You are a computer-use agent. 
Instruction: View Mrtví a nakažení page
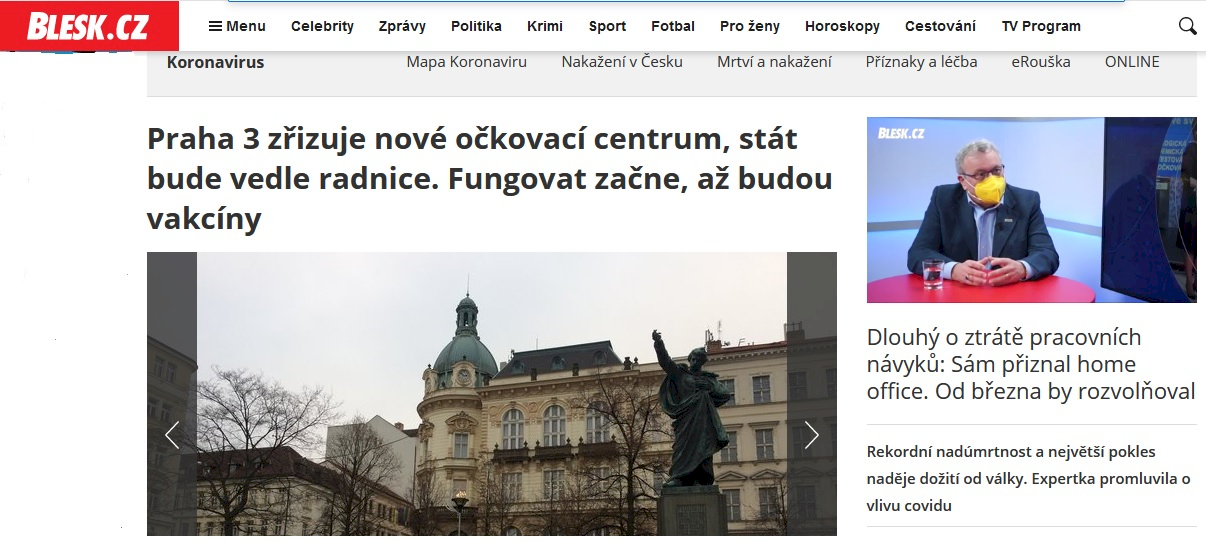(x=774, y=62)
